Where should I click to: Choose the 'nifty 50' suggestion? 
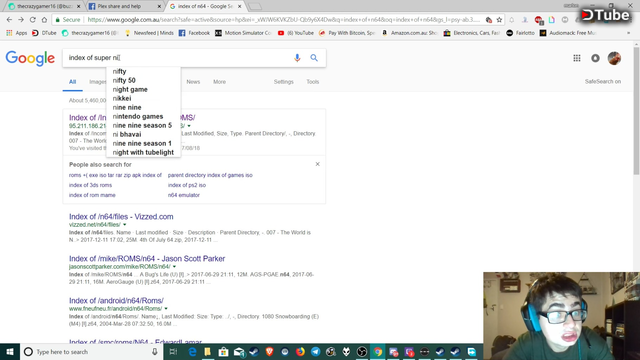[x=124, y=80]
